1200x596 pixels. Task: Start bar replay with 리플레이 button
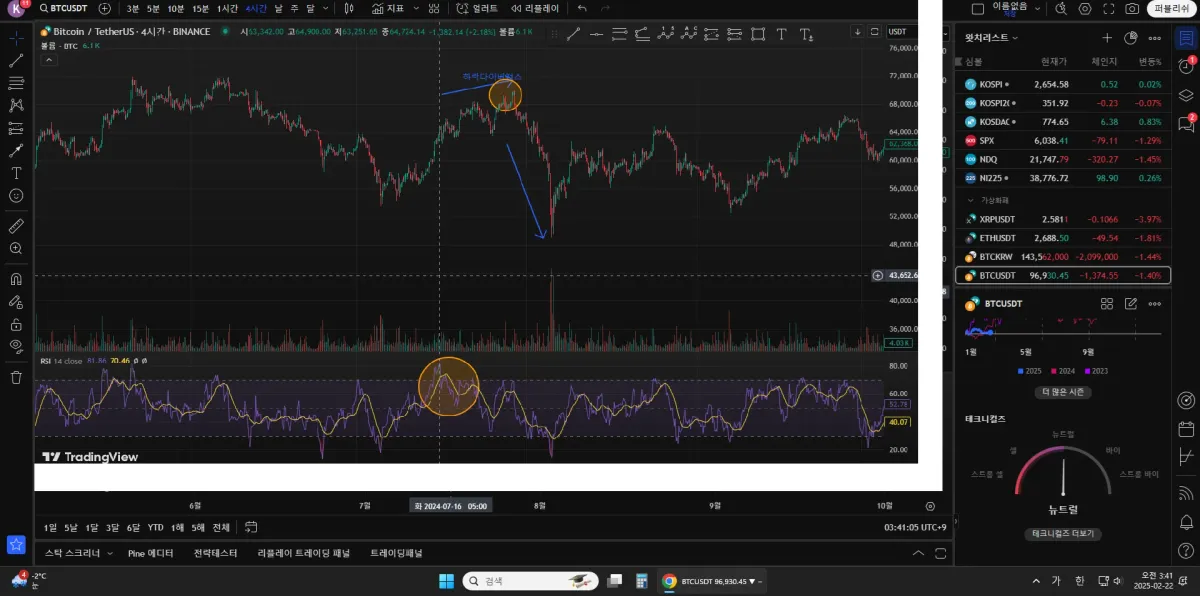coord(535,8)
